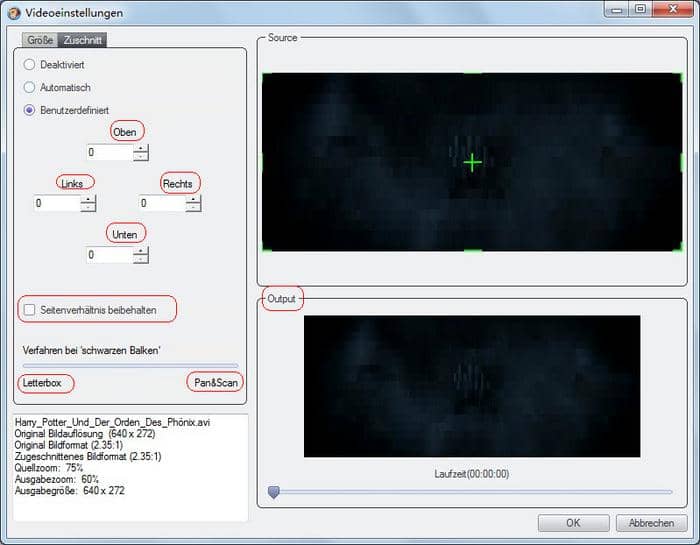Increase the Oben crop value
The width and height of the screenshot is (700, 545).
coord(141,148)
